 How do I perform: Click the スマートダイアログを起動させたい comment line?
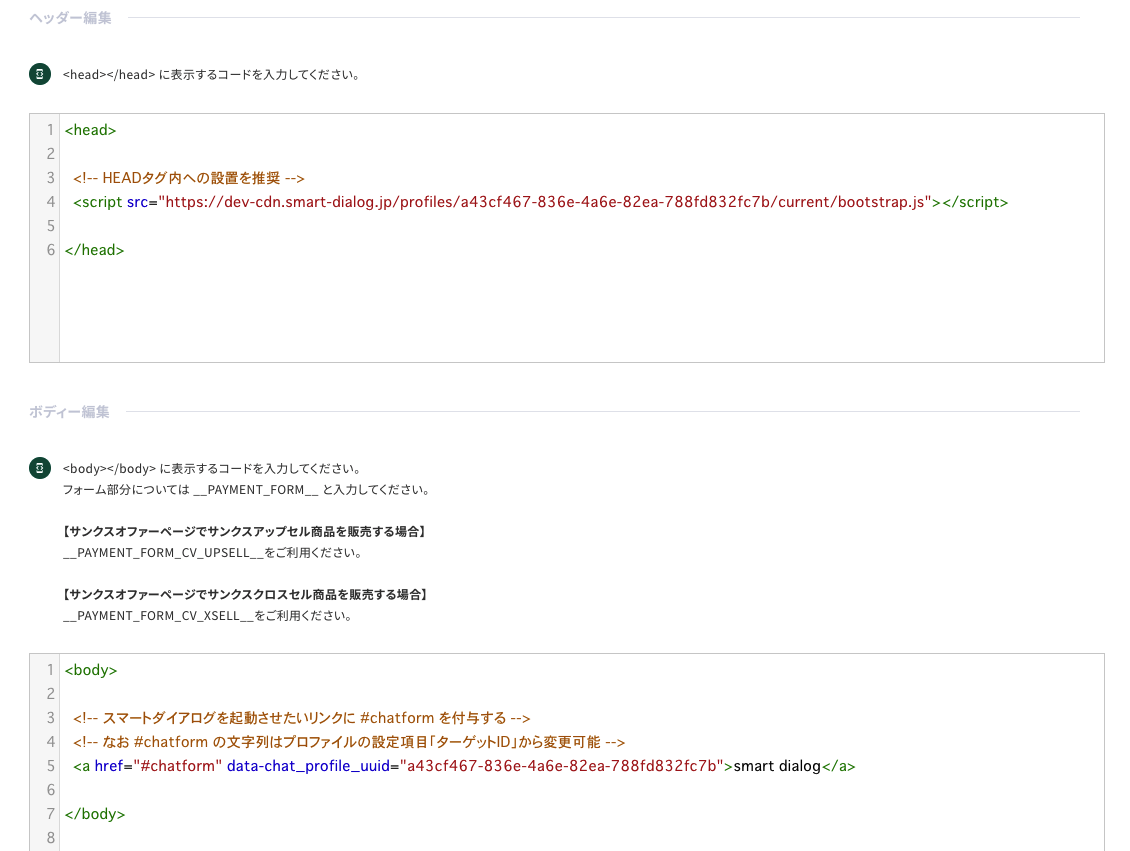click(301, 718)
